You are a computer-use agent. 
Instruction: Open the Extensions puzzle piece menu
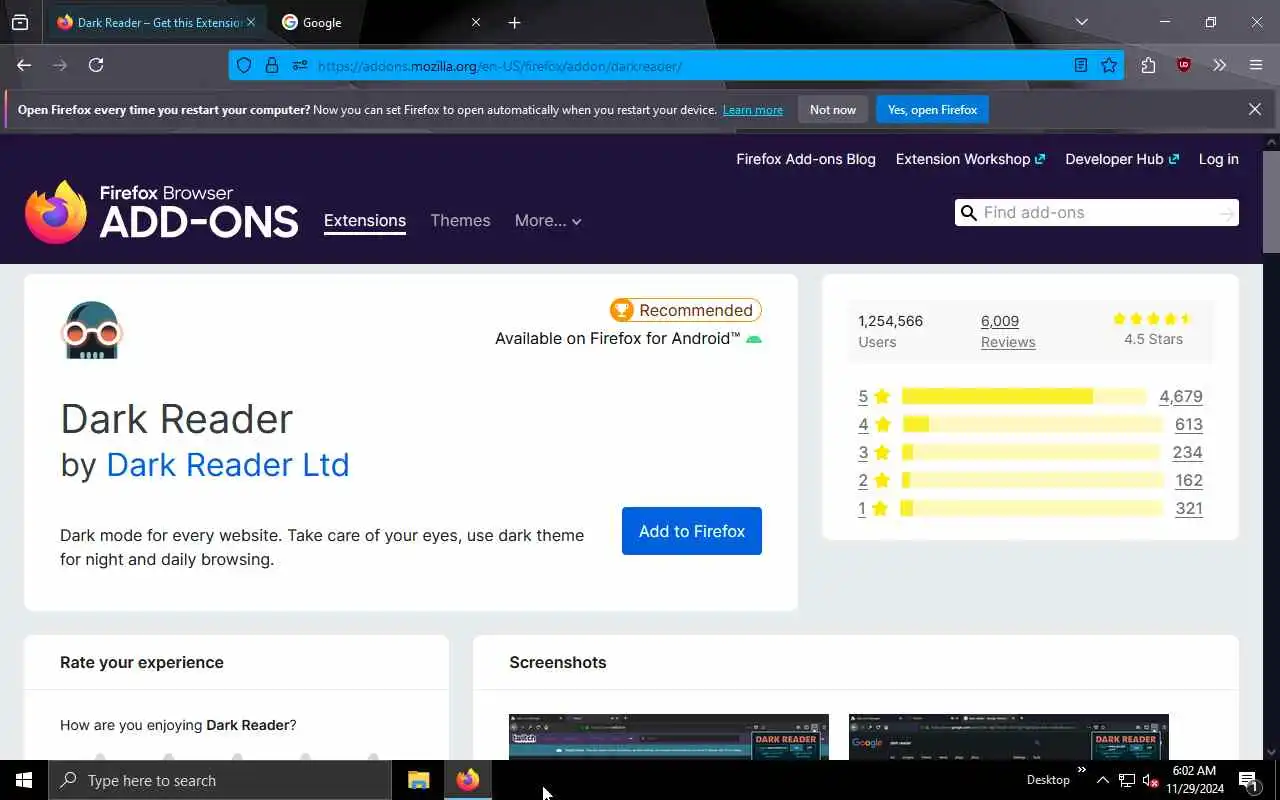point(1148,65)
